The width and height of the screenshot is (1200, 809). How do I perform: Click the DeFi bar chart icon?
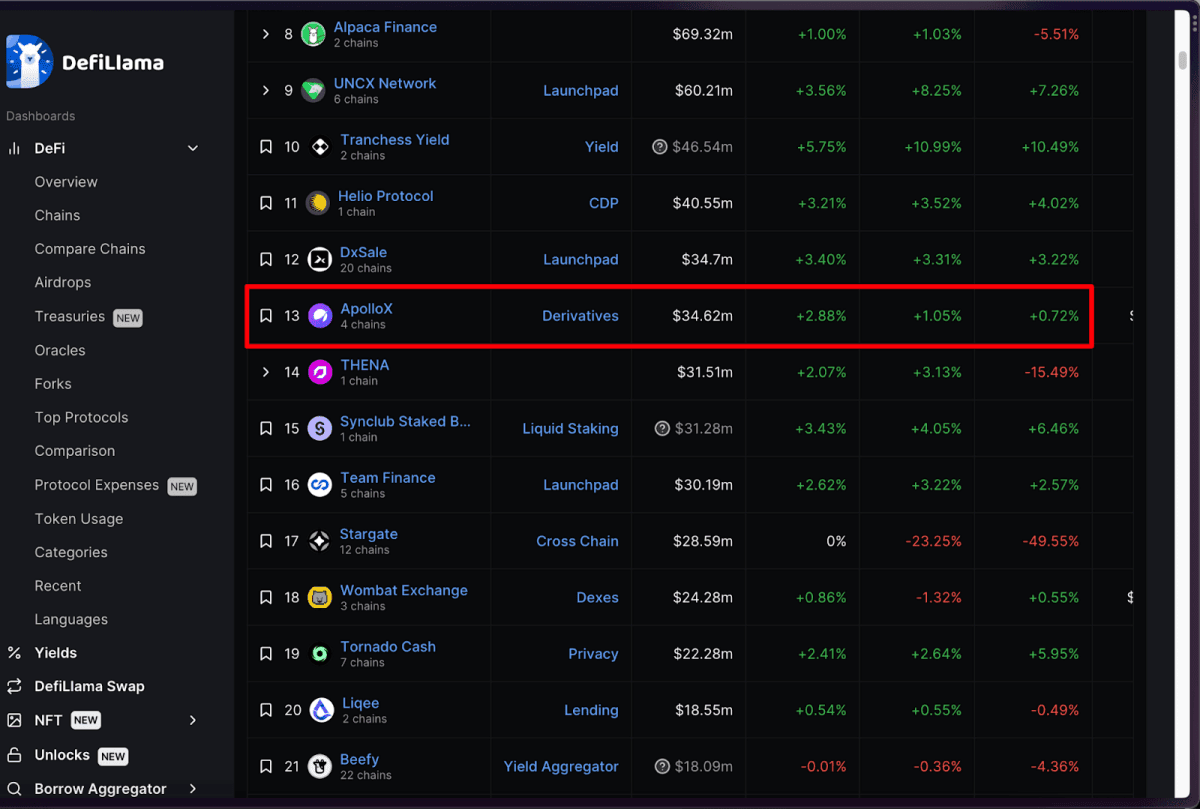click(x=14, y=149)
